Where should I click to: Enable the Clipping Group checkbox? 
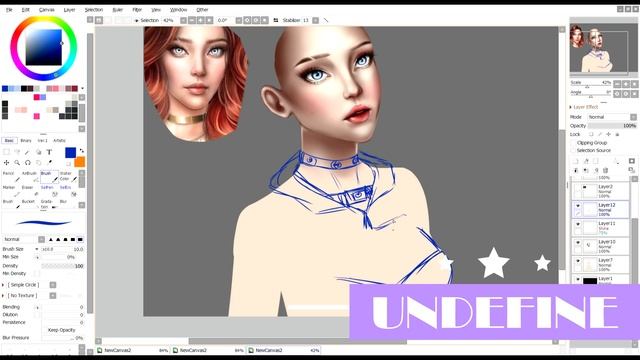click(x=573, y=143)
